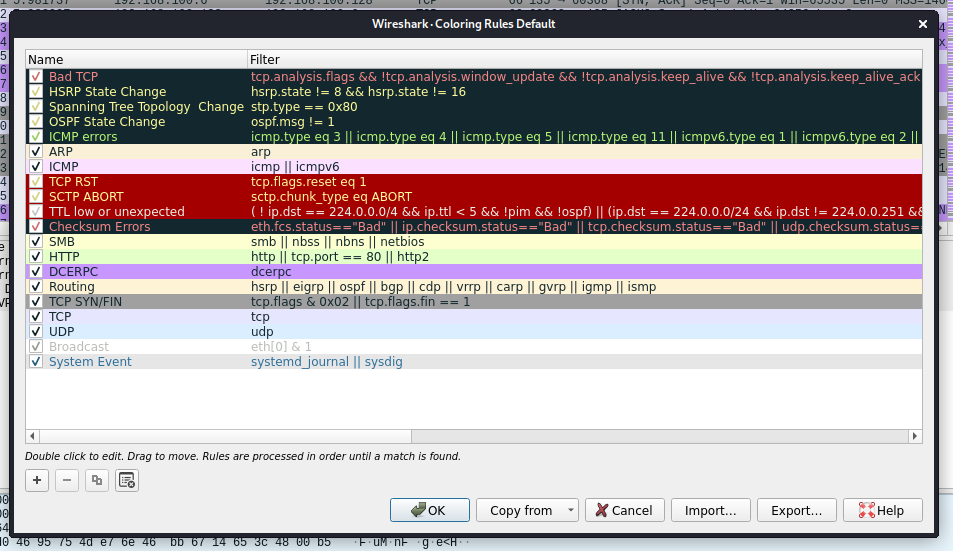Select the 'hsrp.state != 8' filter cell
This screenshot has height=551, width=953.
pyautogui.click(x=358, y=92)
